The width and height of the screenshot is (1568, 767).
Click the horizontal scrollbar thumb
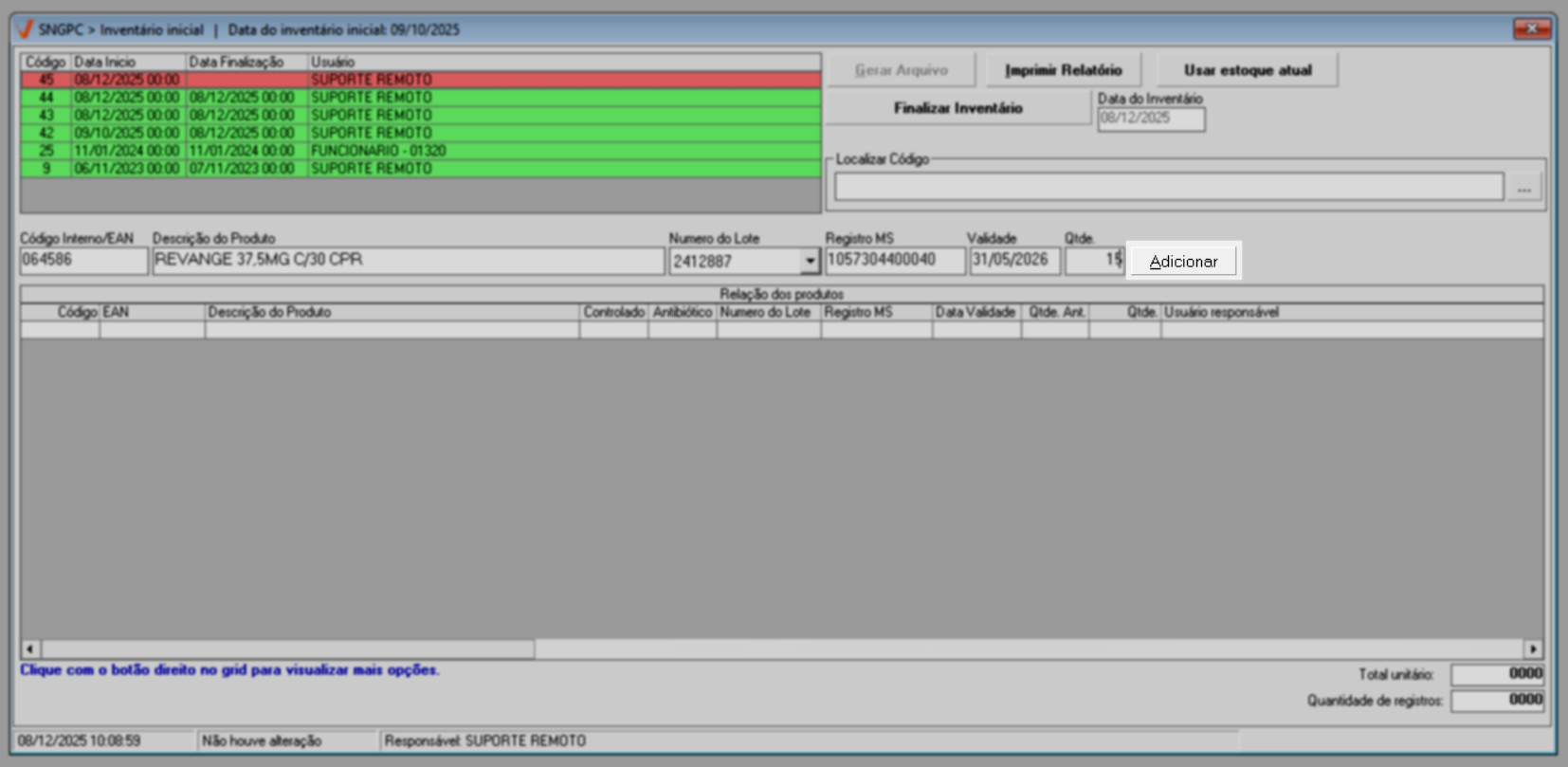(287, 649)
